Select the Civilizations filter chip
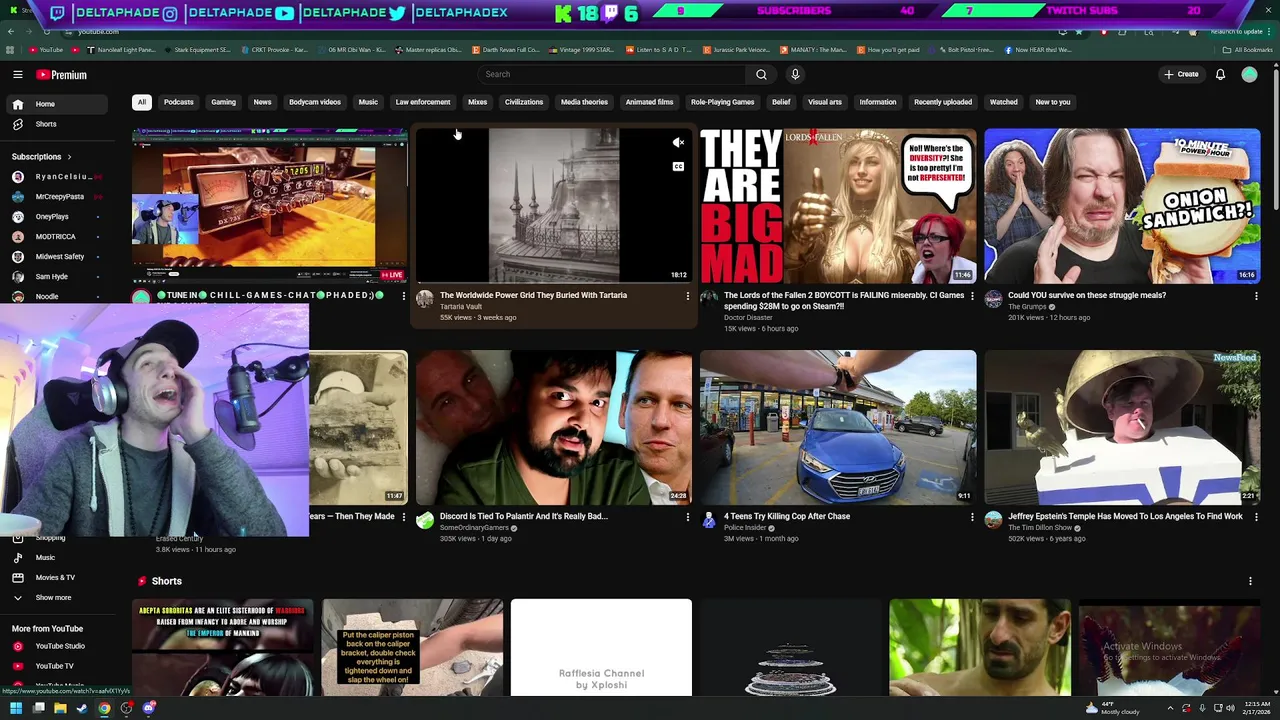Screen dimensions: 1280x720 tap(524, 102)
